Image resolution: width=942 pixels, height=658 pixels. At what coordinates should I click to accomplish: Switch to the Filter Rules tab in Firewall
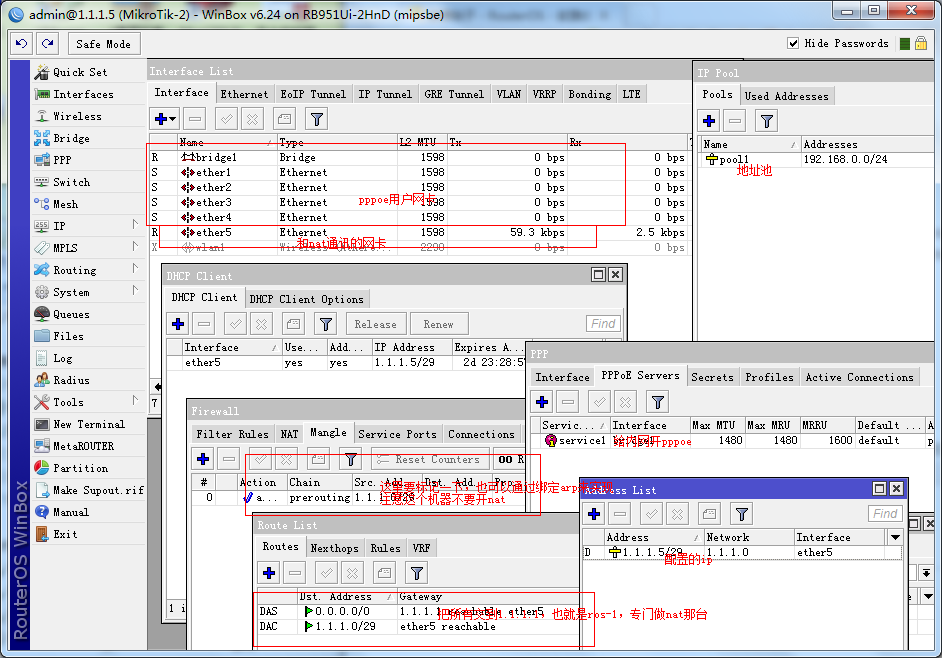click(x=232, y=434)
